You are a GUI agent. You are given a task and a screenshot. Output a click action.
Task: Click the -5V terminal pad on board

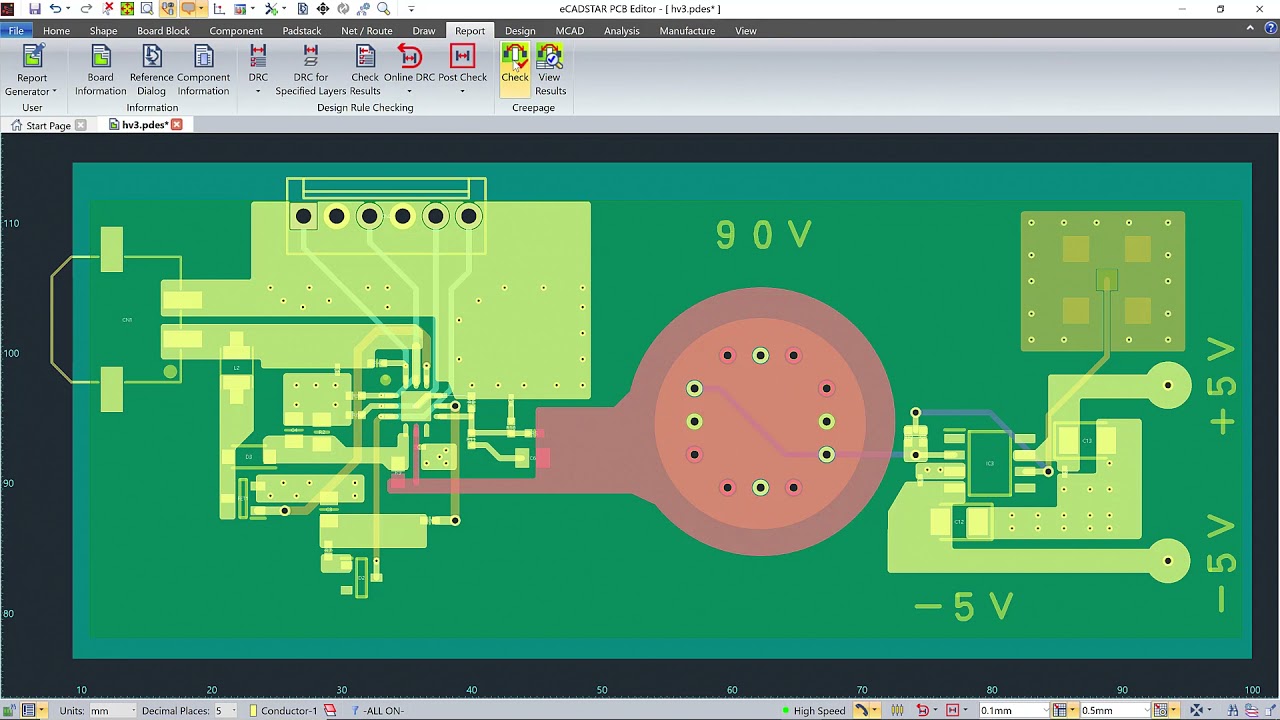coord(1168,561)
